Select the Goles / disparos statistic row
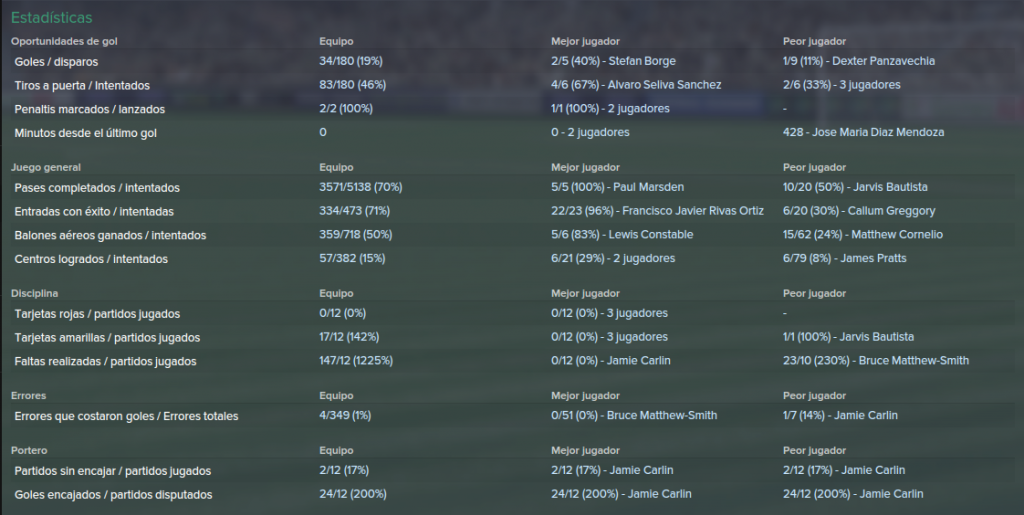This screenshot has width=1024, height=515. click(x=512, y=61)
